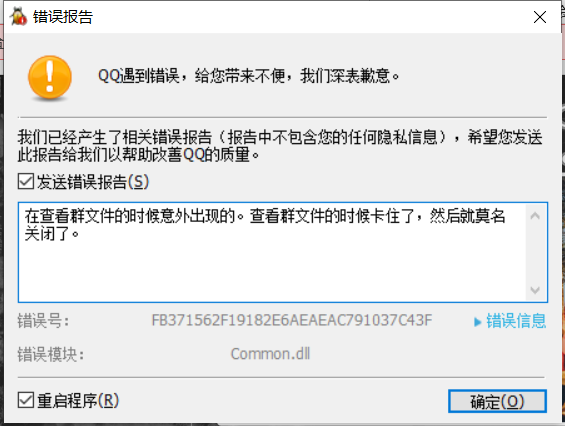Click the 错误号 label

pyautogui.click(x=43, y=321)
